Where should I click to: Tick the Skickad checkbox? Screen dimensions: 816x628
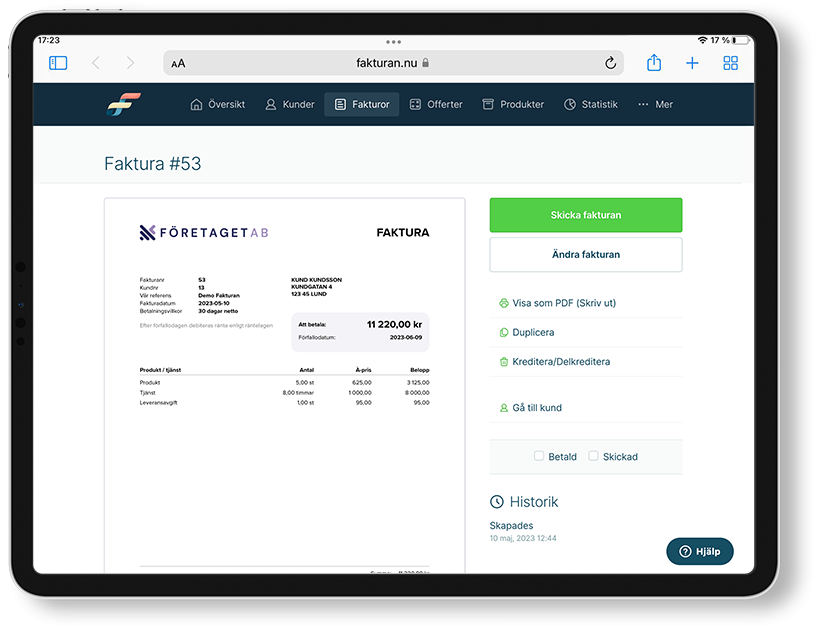(593, 456)
